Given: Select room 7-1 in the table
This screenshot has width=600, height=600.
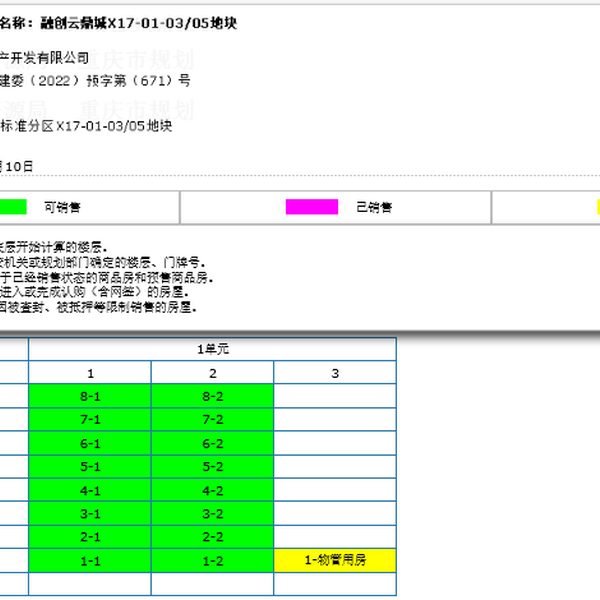Looking at the screenshot, I should 90,419.
